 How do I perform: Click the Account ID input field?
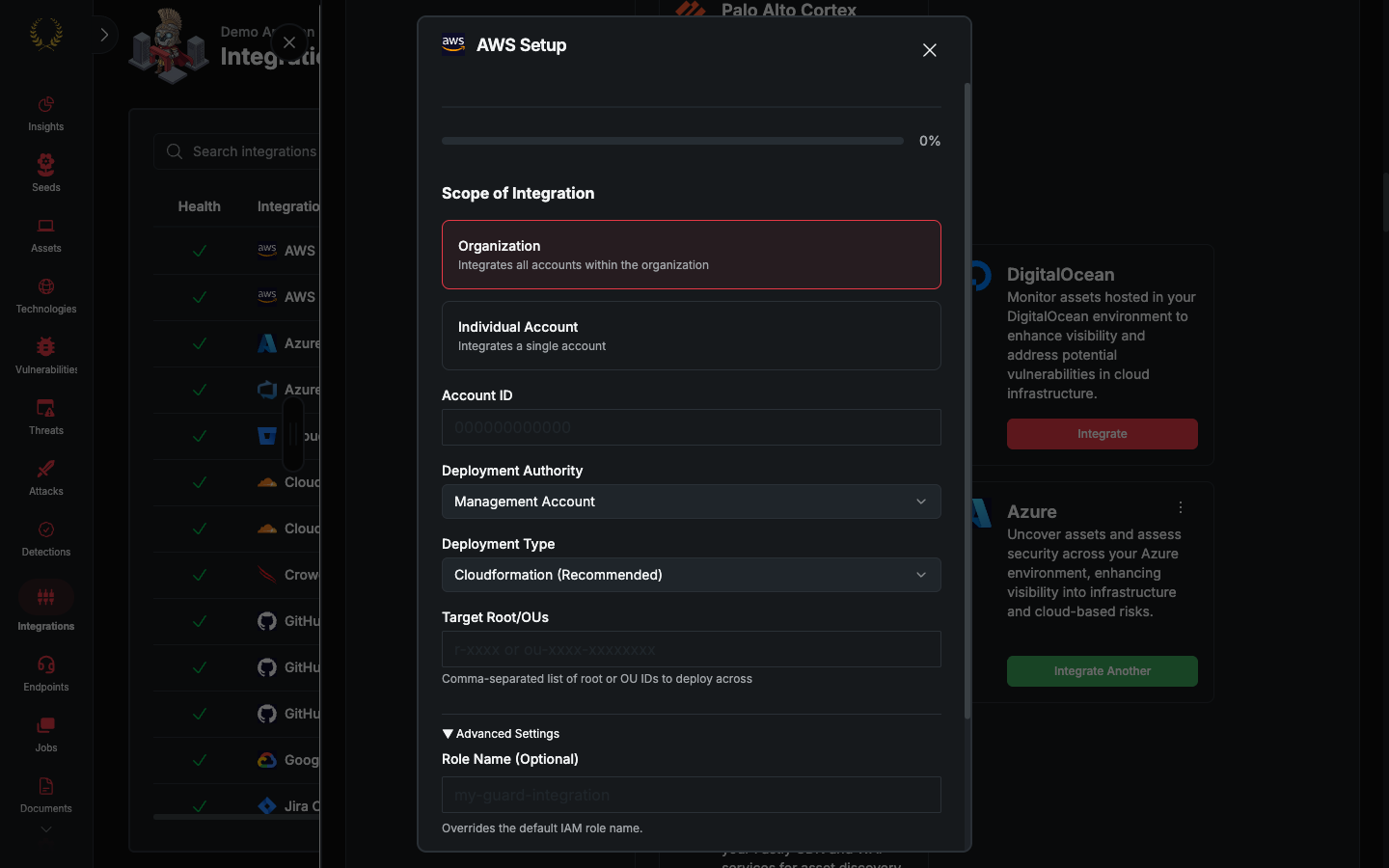tap(691, 427)
